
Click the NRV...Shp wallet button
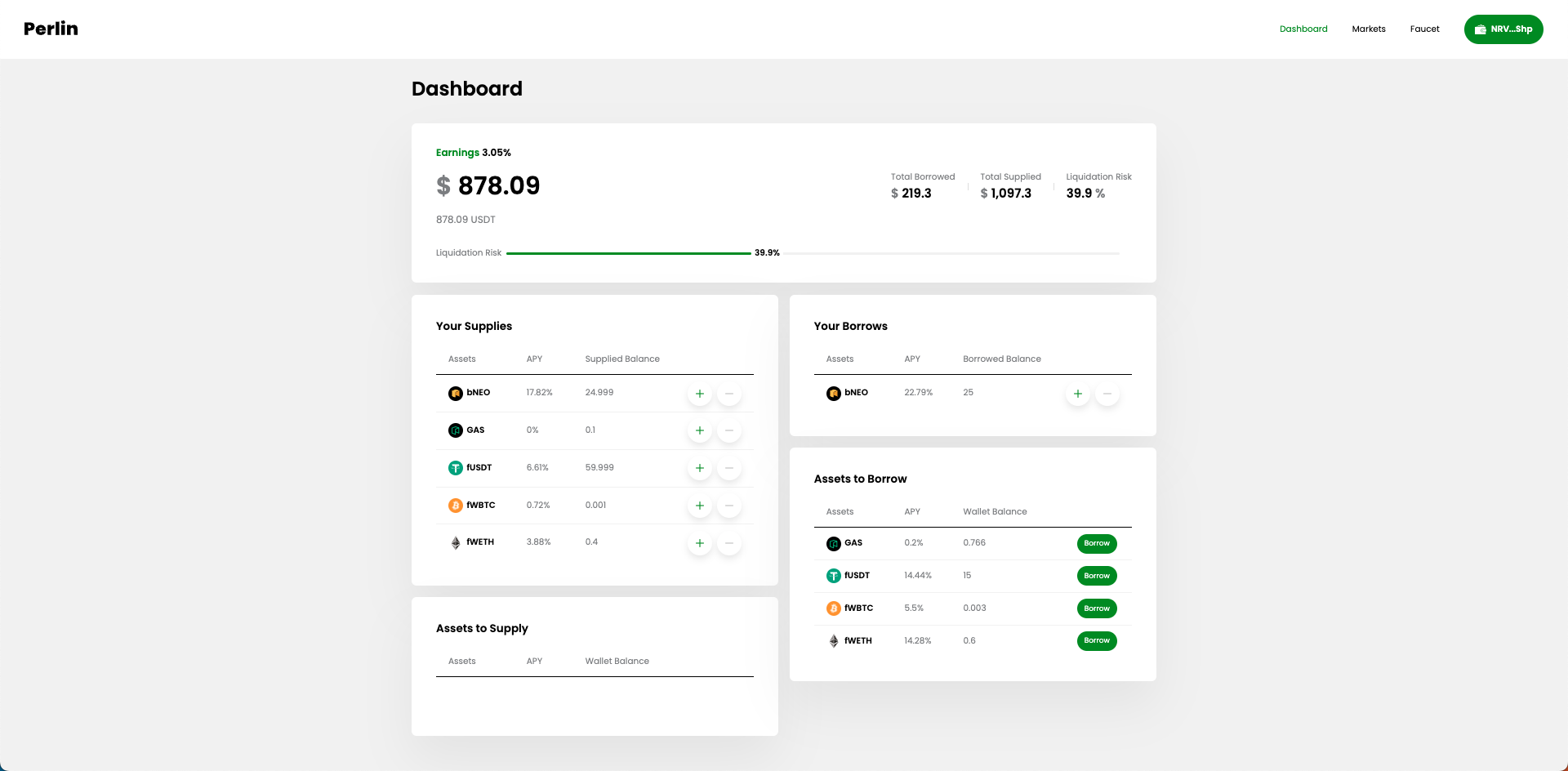[x=1503, y=29]
